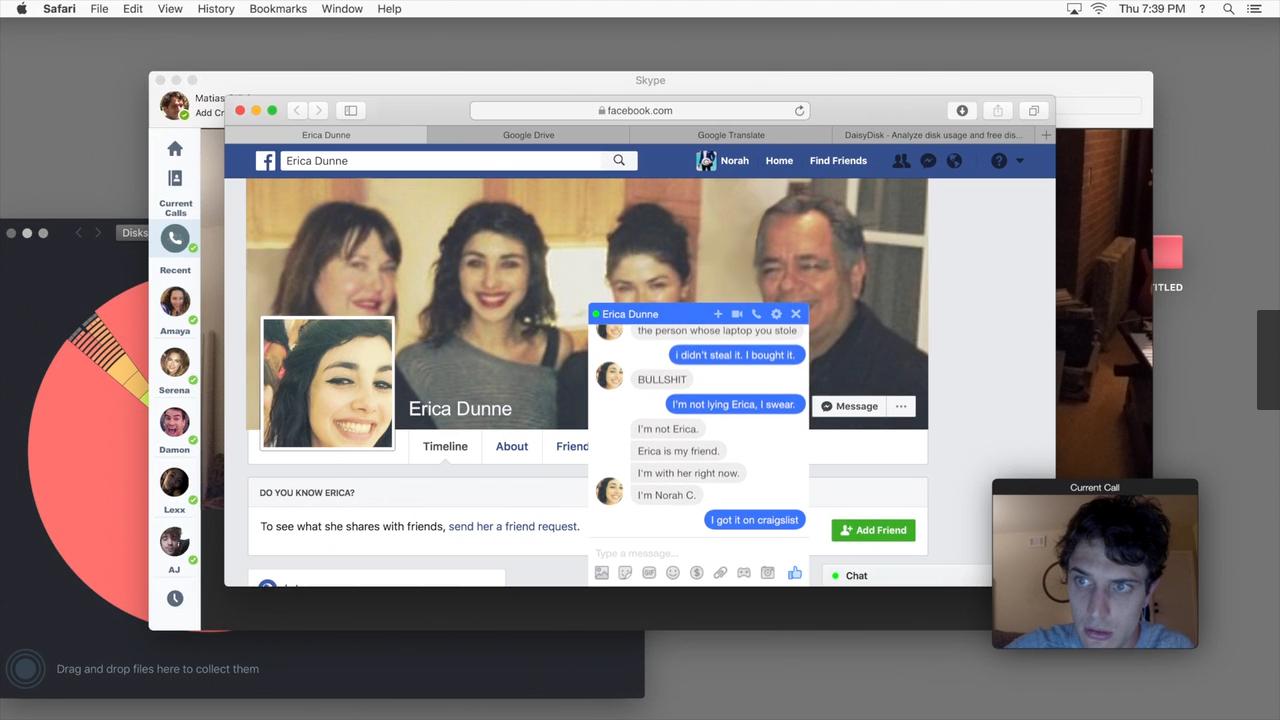Image resolution: width=1280 pixels, height=720 pixels.
Task: Open the emoji picker in chat
Action: pyautogui.click(x=673, y=573)
